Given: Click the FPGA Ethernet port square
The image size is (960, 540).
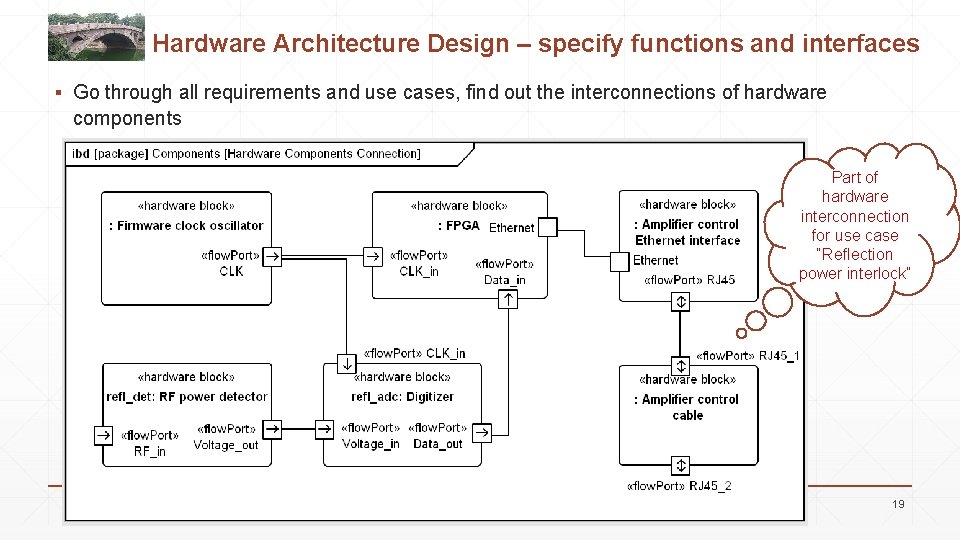Looking at the screenshot, I should 547,227.
